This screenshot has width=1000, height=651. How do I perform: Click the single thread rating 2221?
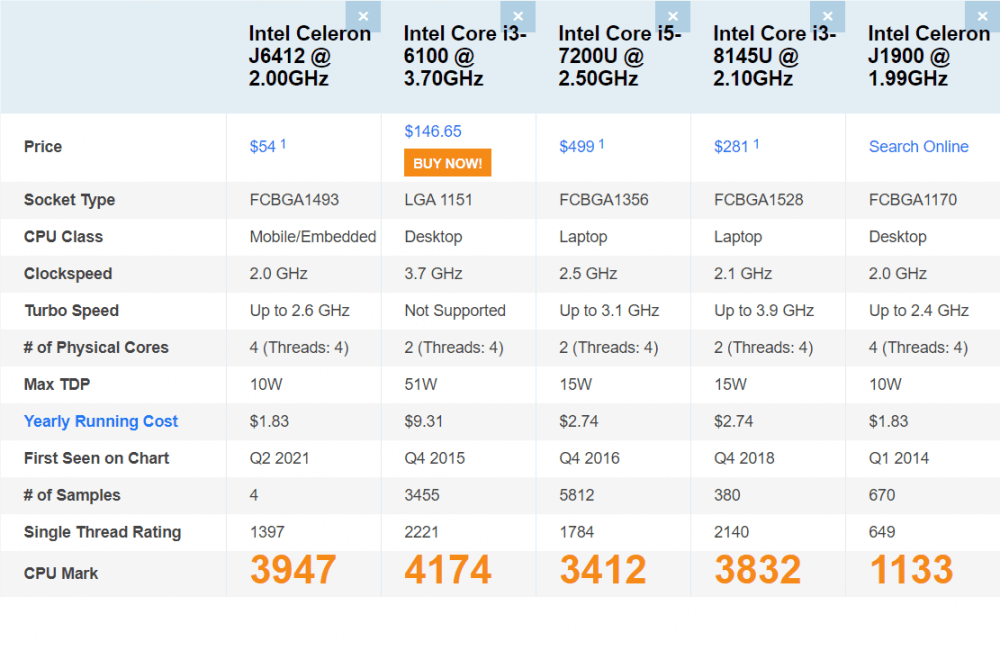coord(422,532)
